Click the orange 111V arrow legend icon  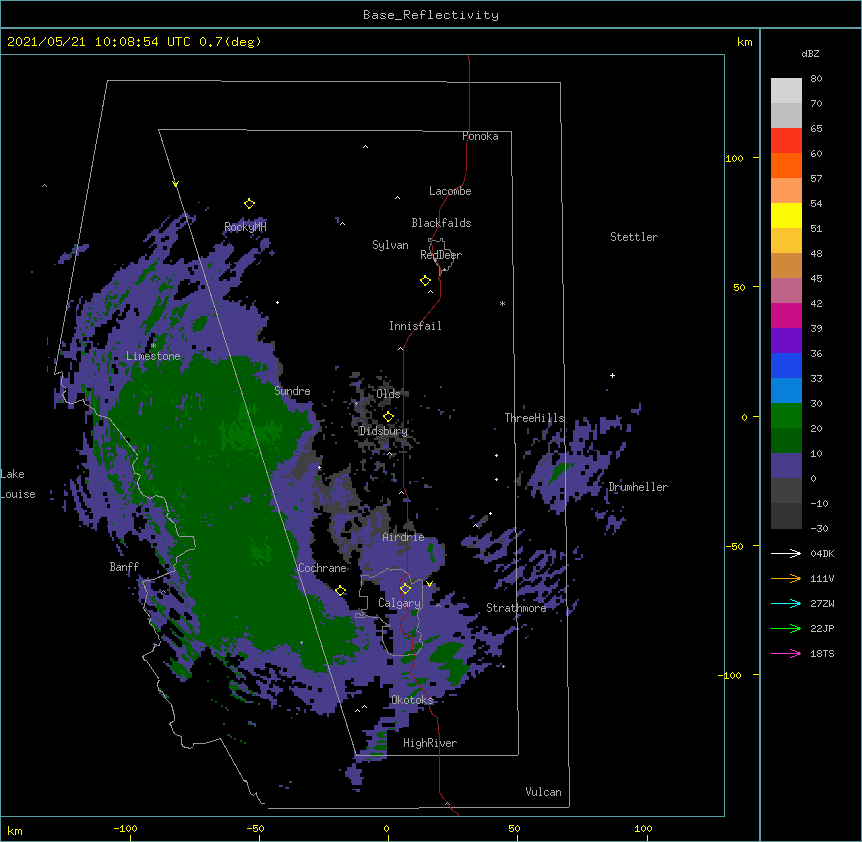pos(786,578)
